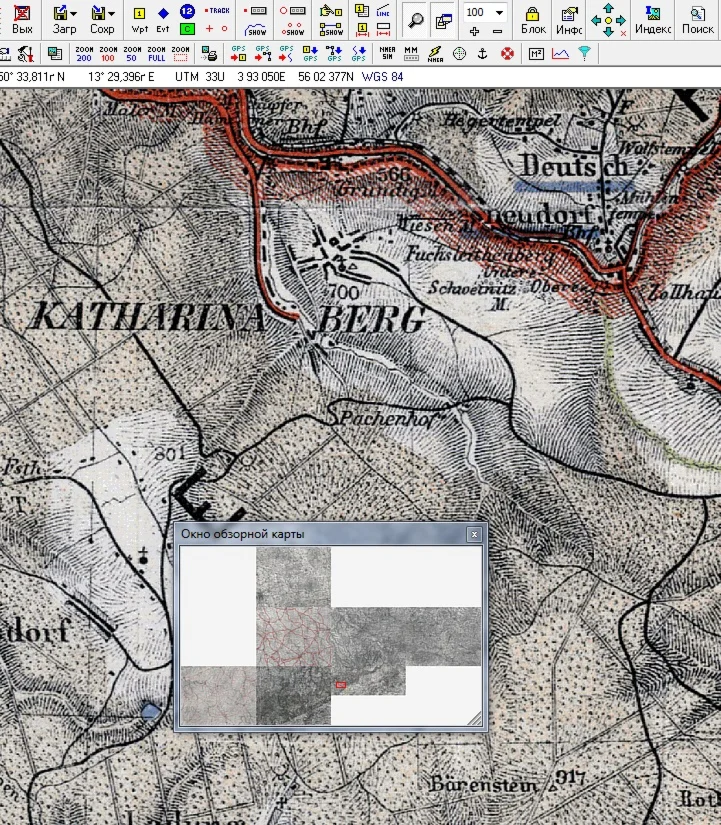Click the Блок lock button

pyautogui.click(x=533, y=19)
